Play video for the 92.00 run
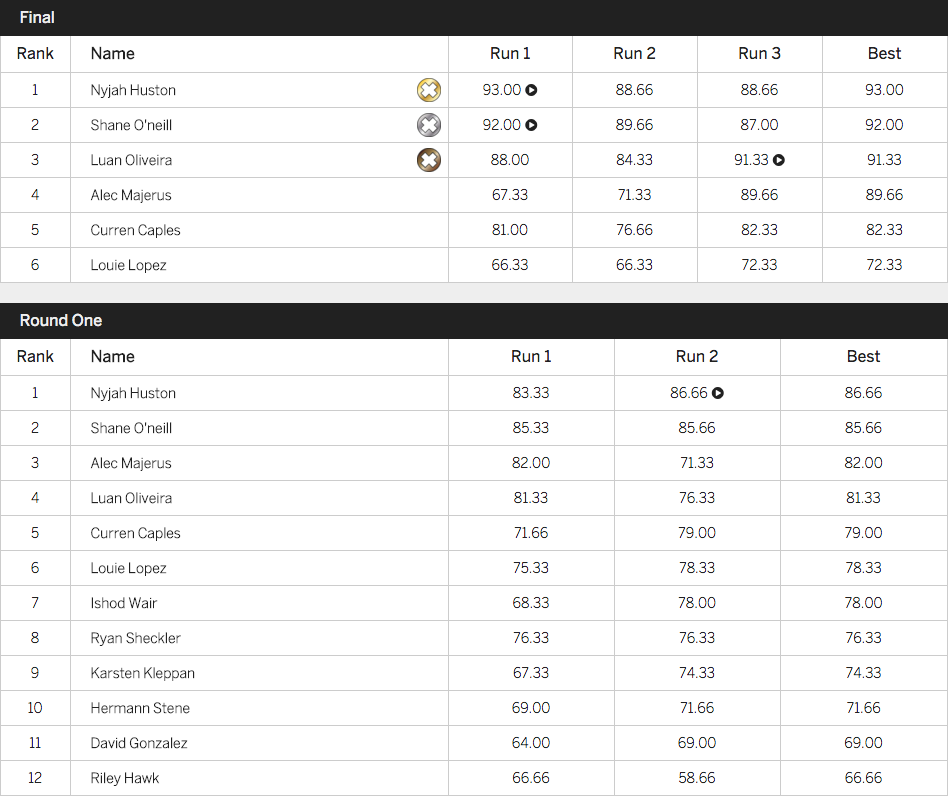The image size is (948, 796). coord(532,125)
